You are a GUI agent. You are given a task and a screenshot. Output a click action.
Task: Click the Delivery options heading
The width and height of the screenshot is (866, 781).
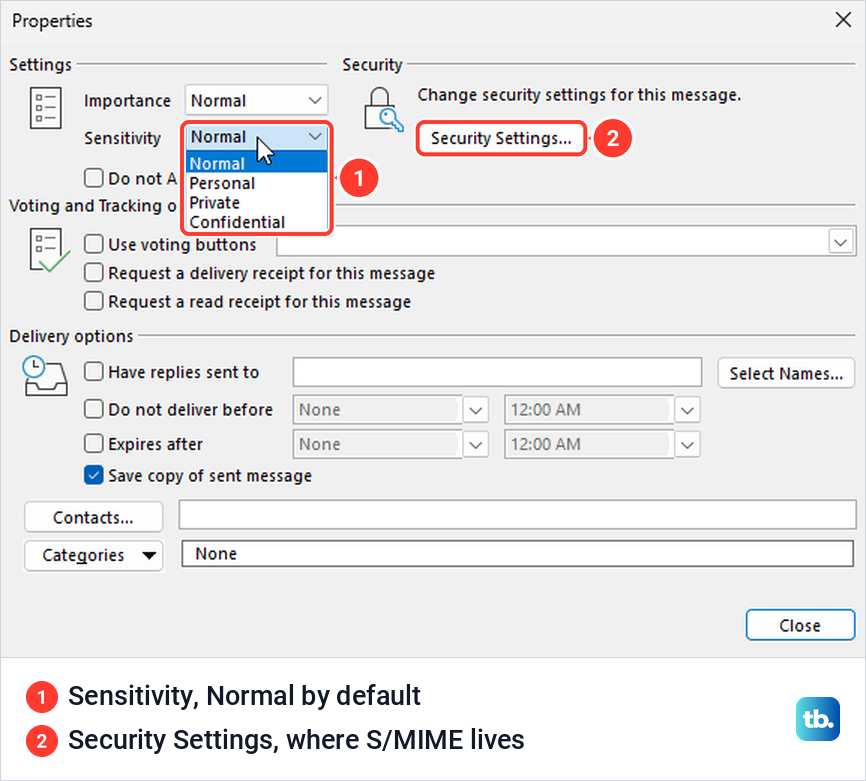click(71, 336)
